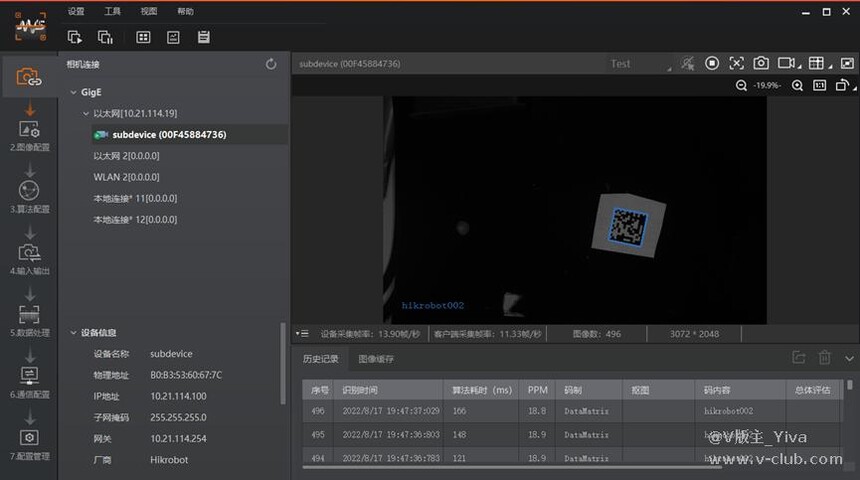
Task: Select history row number 495
Action: [x=572, y=434]
